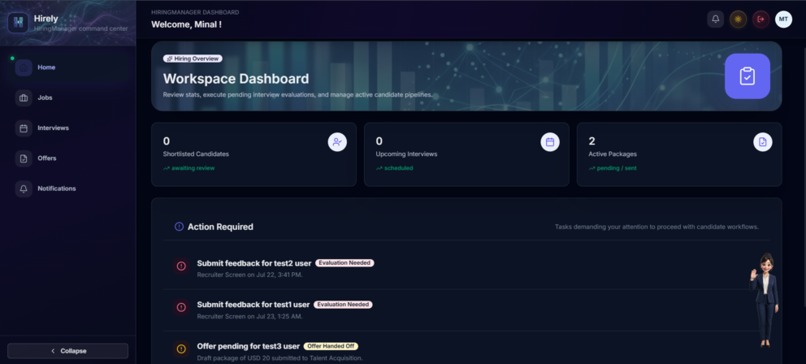Click Recruiter Screen on Jul 23 text
The height and width of the screenshot is (364, 806).
(x=249, y=316)
